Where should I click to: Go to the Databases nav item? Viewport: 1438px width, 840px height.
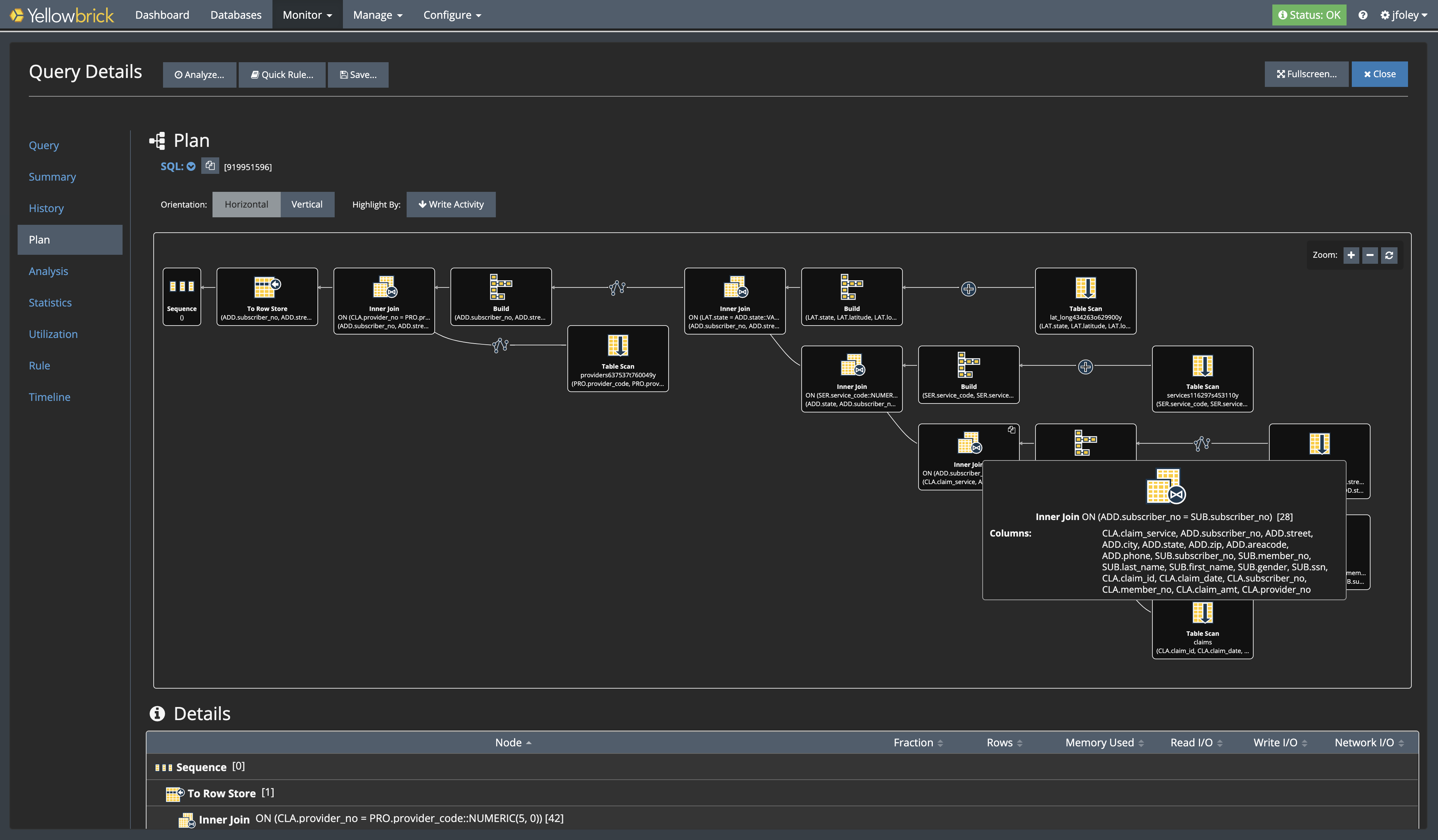click(x=236, y=15)
